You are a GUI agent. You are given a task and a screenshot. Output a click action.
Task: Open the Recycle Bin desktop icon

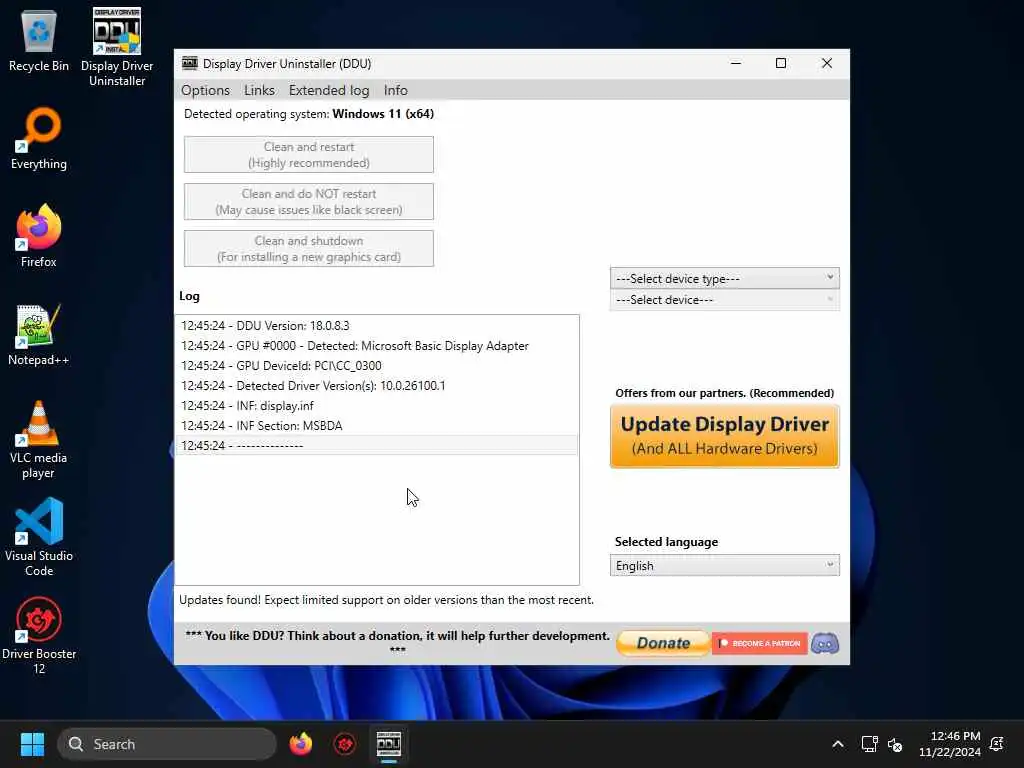coord(39,41)
